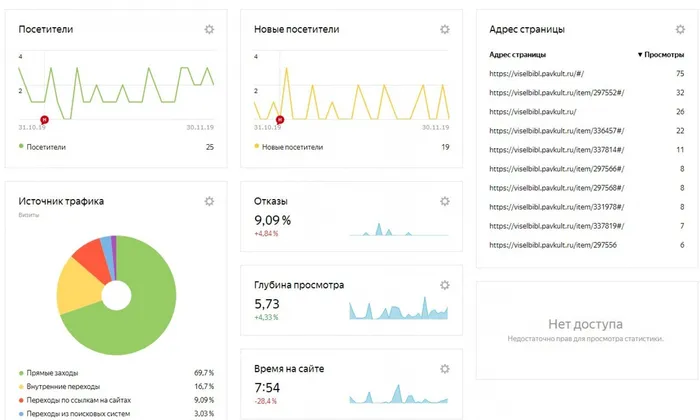Click the Глубина просмотра value 5,73
The image size is (700, 420).
point(267,304)
